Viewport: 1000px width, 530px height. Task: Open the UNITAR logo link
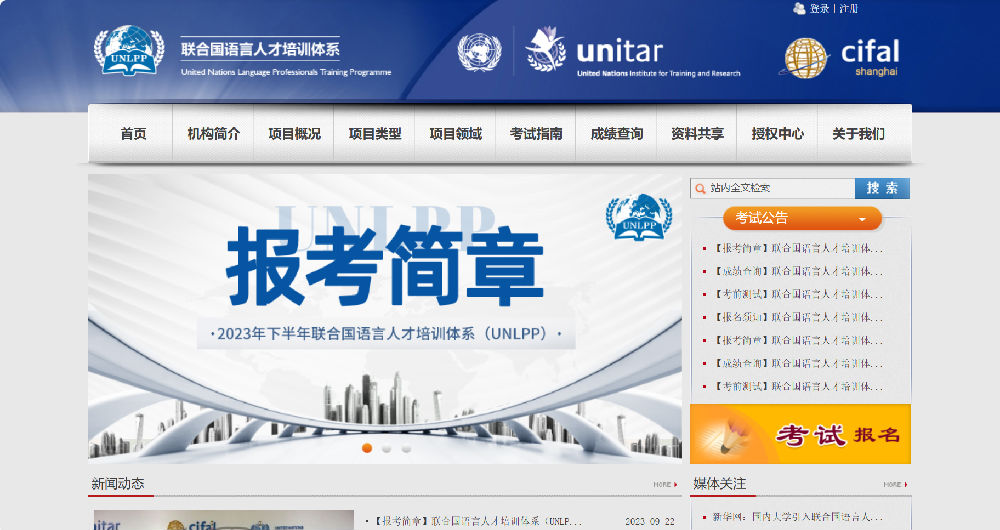(633, 52)
